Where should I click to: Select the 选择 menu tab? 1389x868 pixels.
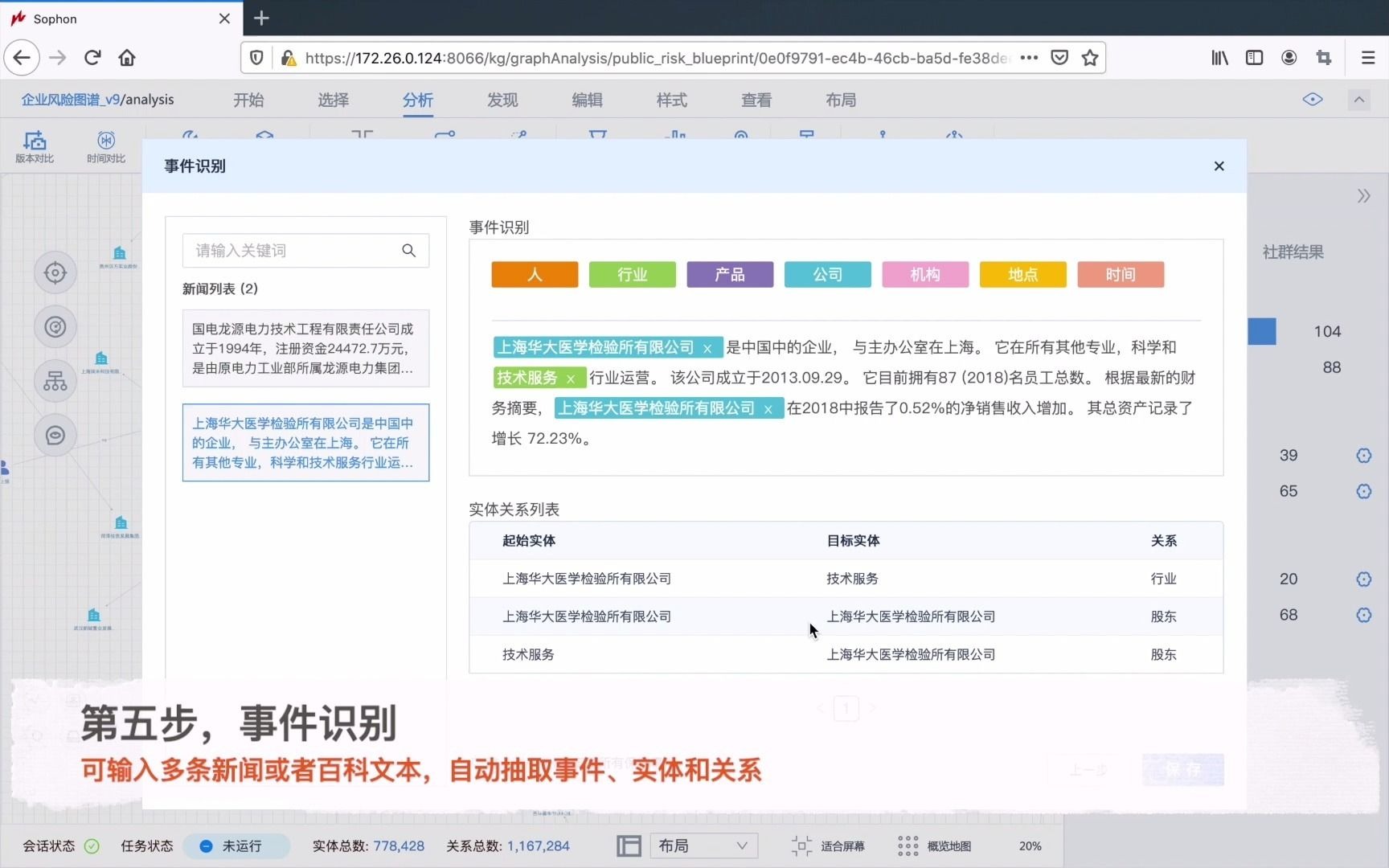coord(333,100)
